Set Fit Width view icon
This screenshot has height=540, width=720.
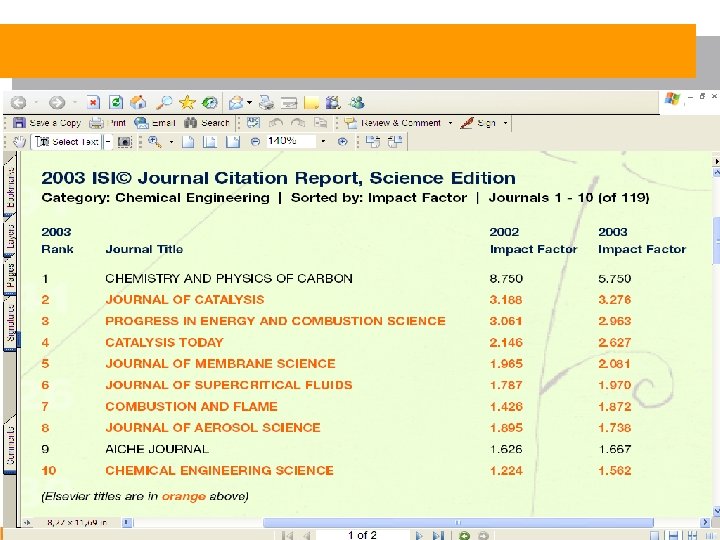(233, 142)
